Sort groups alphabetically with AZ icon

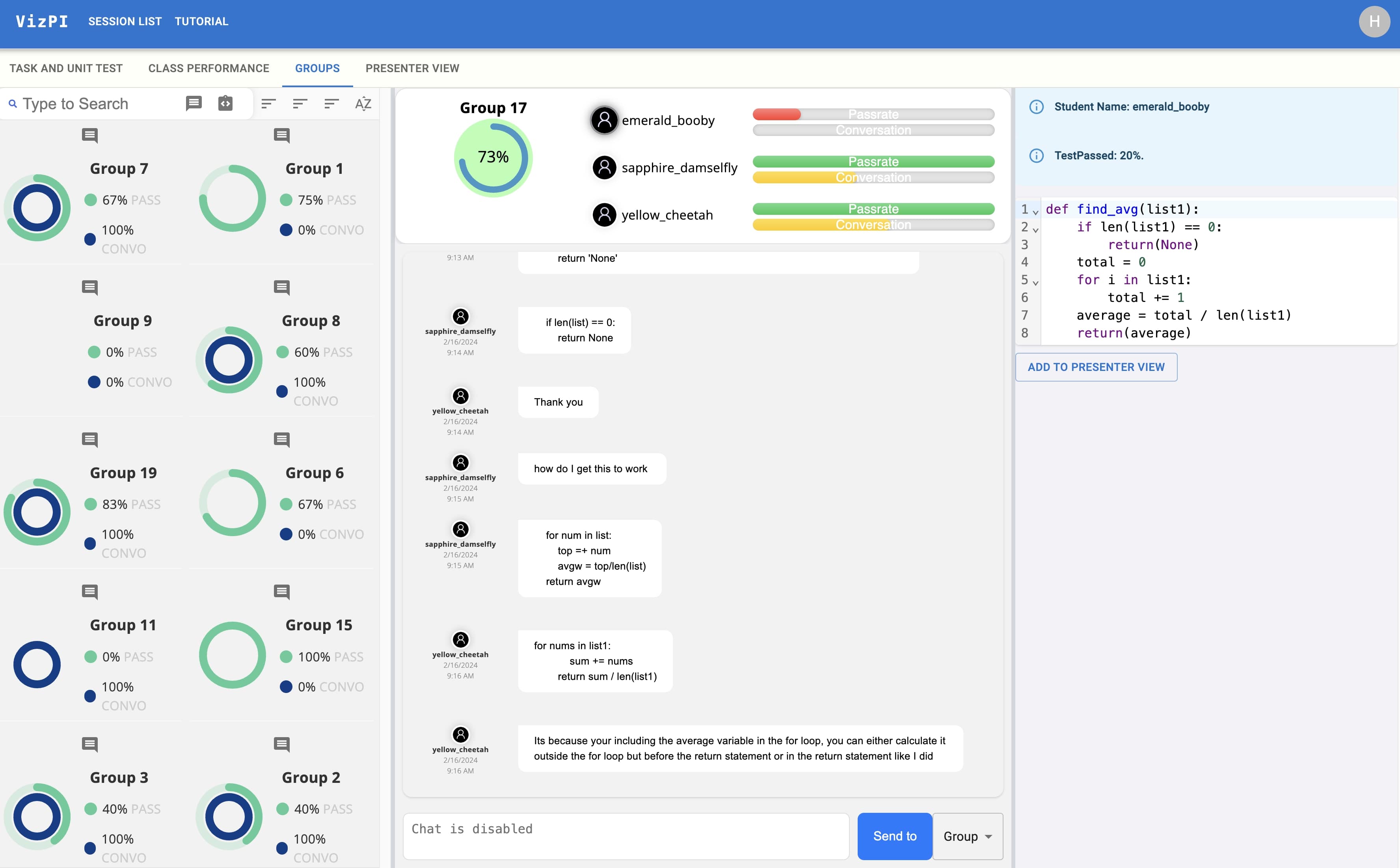363,104
